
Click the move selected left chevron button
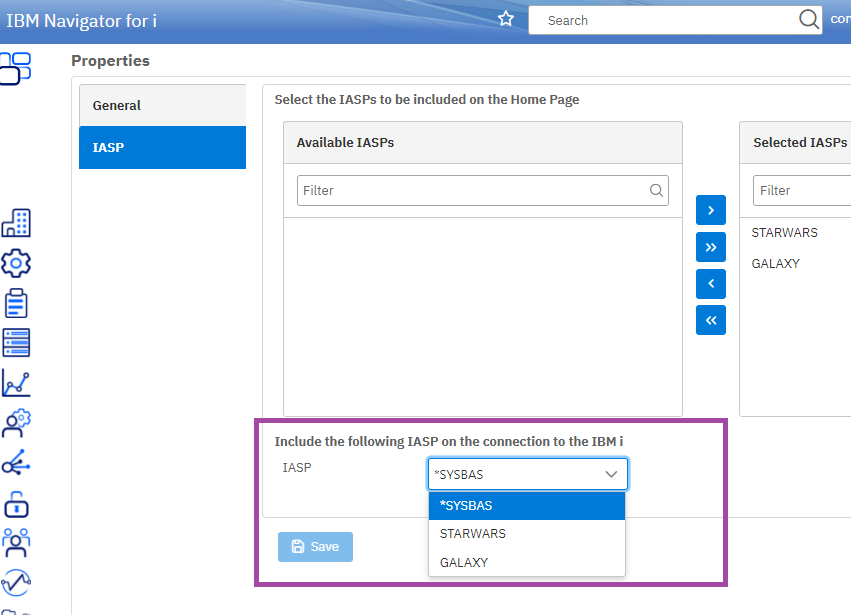tap(710, 284)
